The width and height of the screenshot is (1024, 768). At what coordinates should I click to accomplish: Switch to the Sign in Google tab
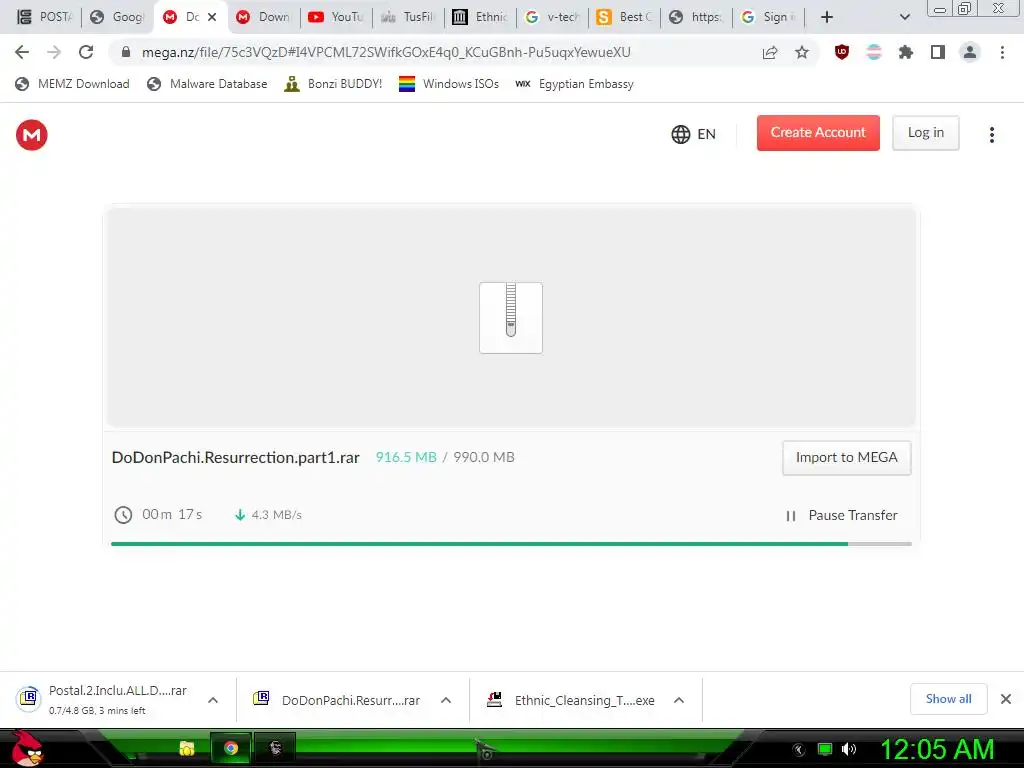pos(769,17)
